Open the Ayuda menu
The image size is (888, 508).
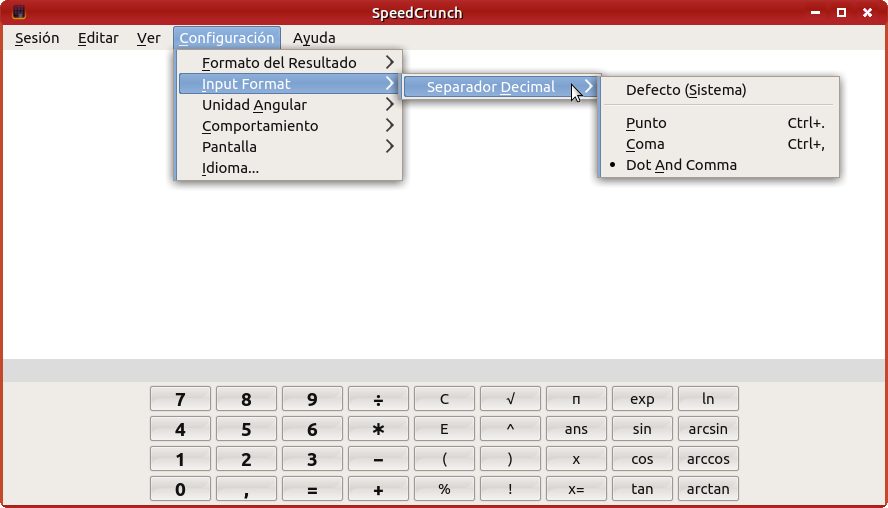(x=314, y=38)
